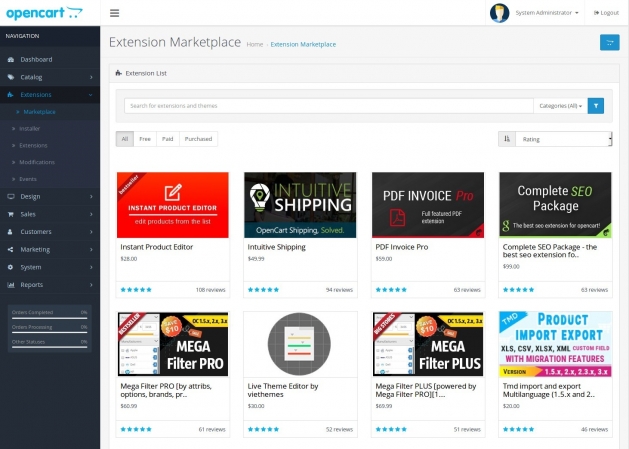Screen dimensions: 629x449
Task: Click the Sales cart icon
Action: 11,214
